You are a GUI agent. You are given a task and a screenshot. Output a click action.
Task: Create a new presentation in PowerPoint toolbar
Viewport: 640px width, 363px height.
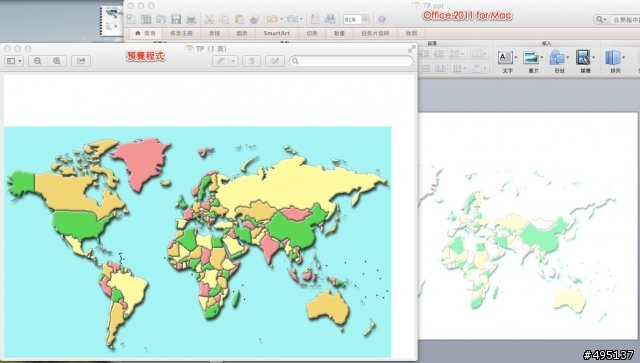tap(131, 19)
